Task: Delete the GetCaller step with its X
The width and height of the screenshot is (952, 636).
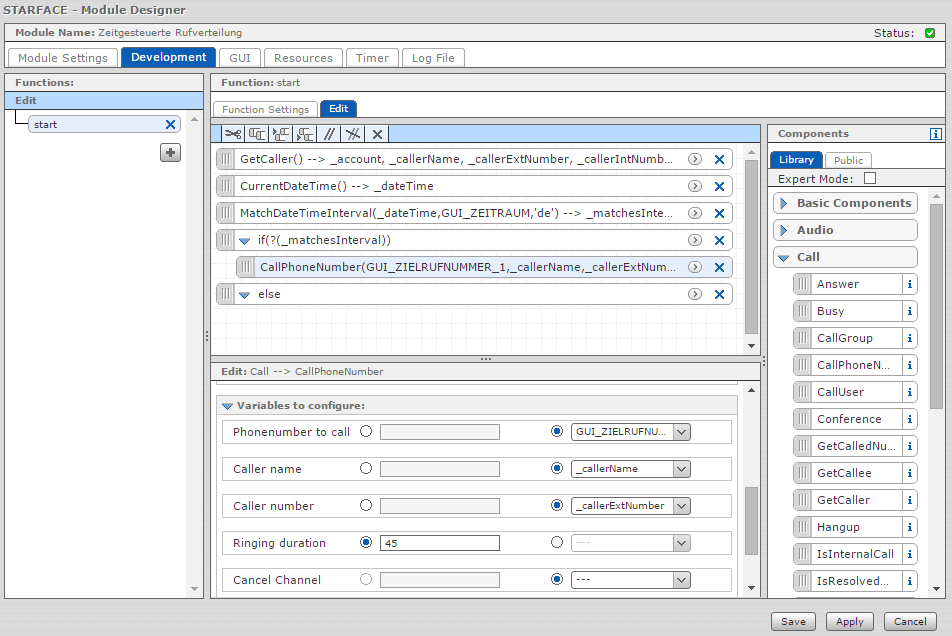Action: [719, 159]
